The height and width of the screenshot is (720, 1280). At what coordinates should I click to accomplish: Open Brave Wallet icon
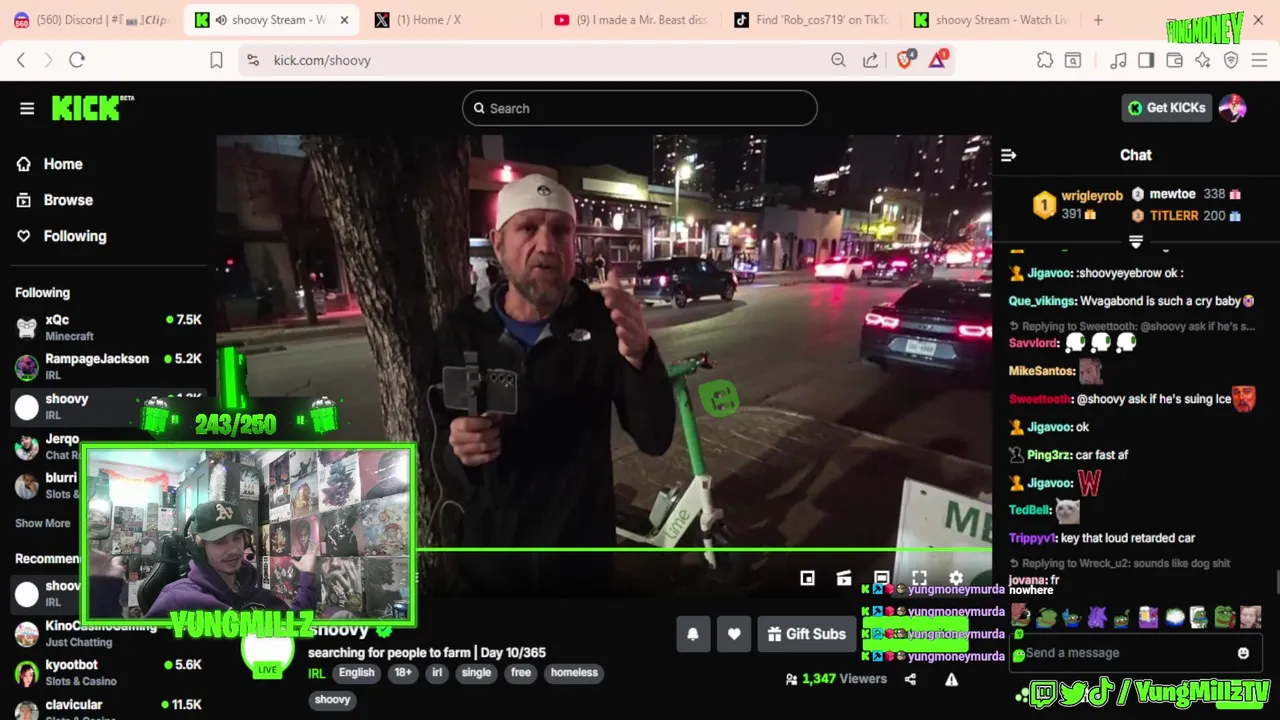pos(1174,60)
